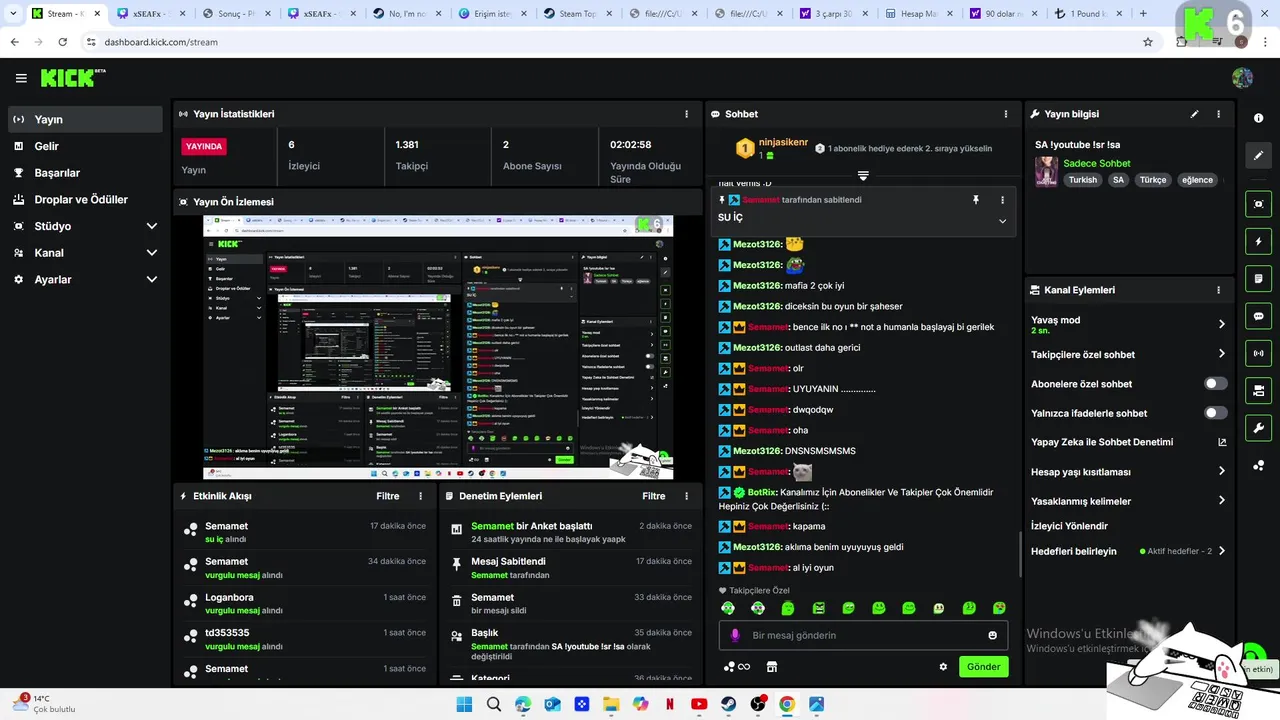Open Etkinlik Akışı three-dot menu
This screenshot has width=1280, height=720.
(420, 496)
